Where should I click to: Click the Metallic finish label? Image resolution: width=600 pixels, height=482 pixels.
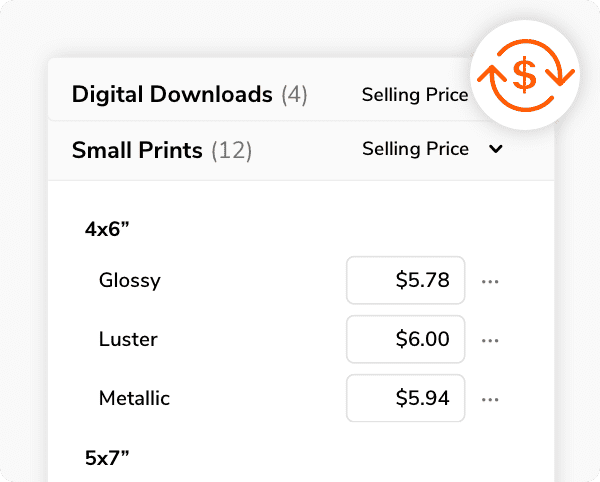134,398
